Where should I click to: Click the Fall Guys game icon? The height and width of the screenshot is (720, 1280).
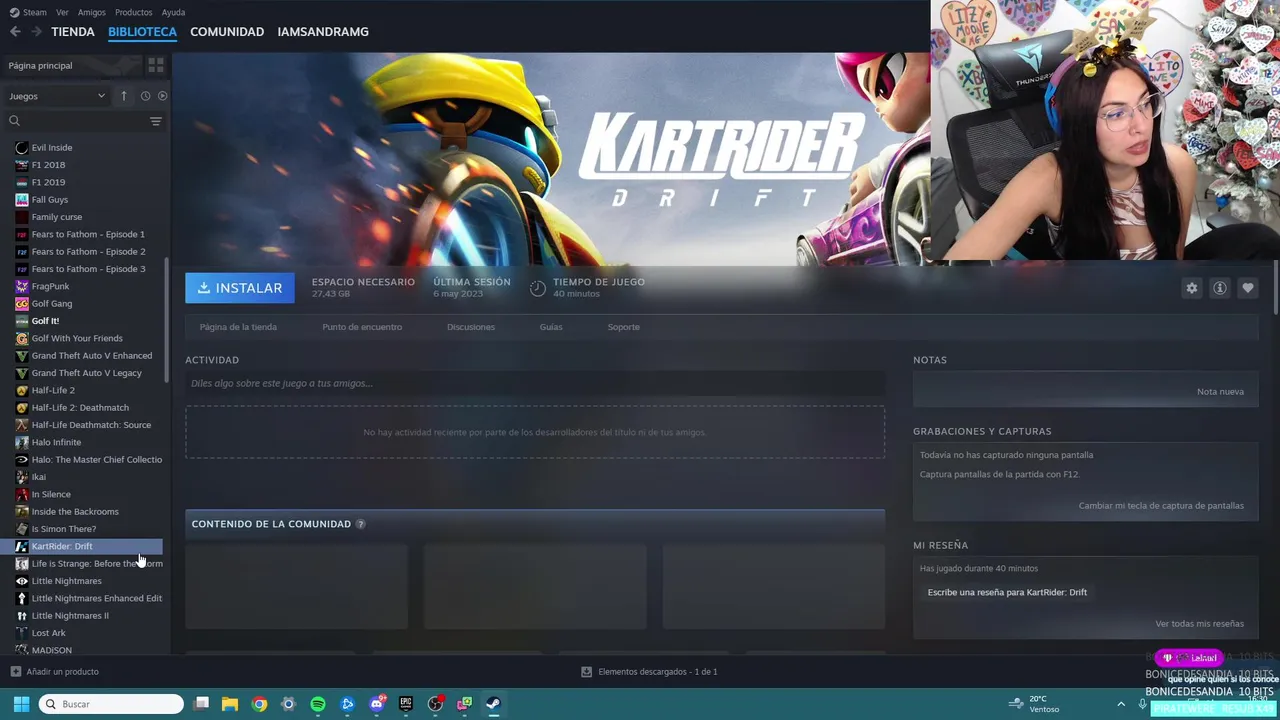click(22, 200)
